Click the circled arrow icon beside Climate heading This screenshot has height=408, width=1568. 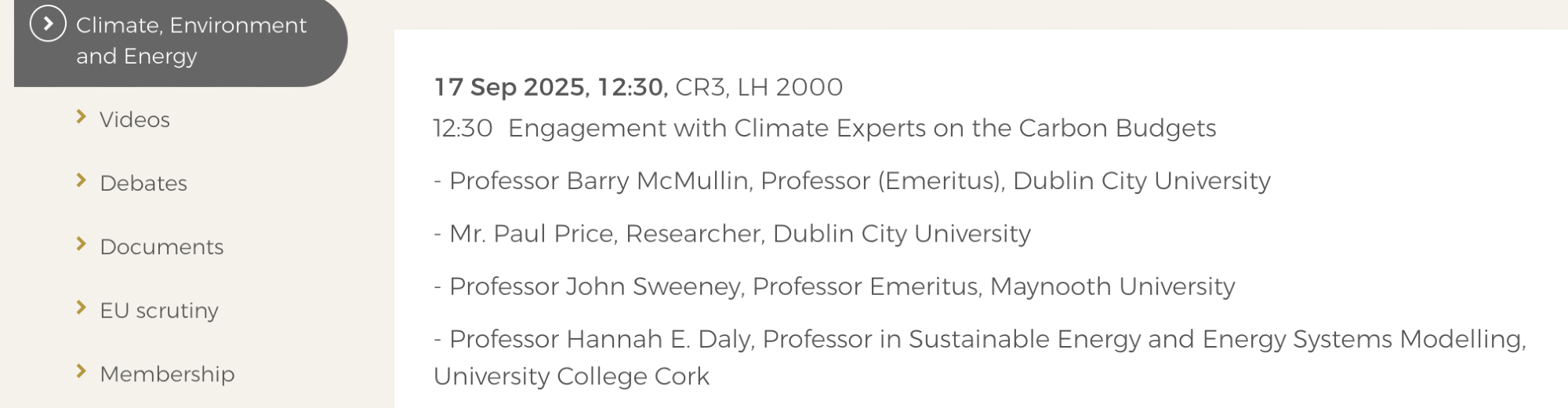48,24
